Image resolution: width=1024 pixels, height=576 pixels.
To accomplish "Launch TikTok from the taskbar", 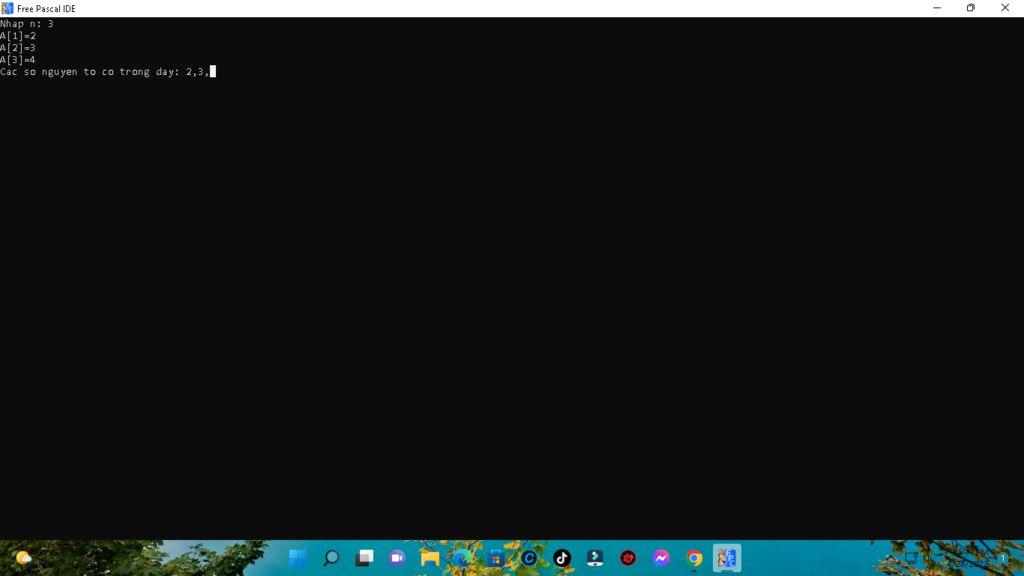I will click(x=562, y=558).
